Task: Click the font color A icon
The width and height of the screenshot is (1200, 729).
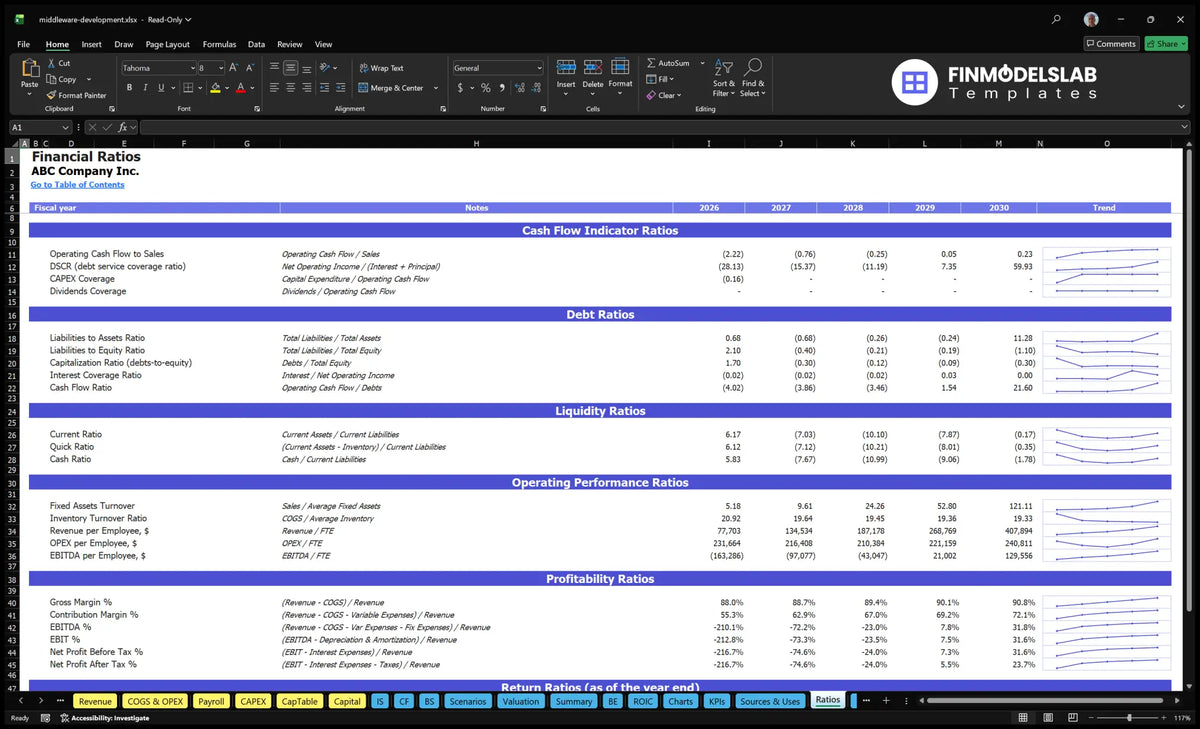Action: (240, 88)
